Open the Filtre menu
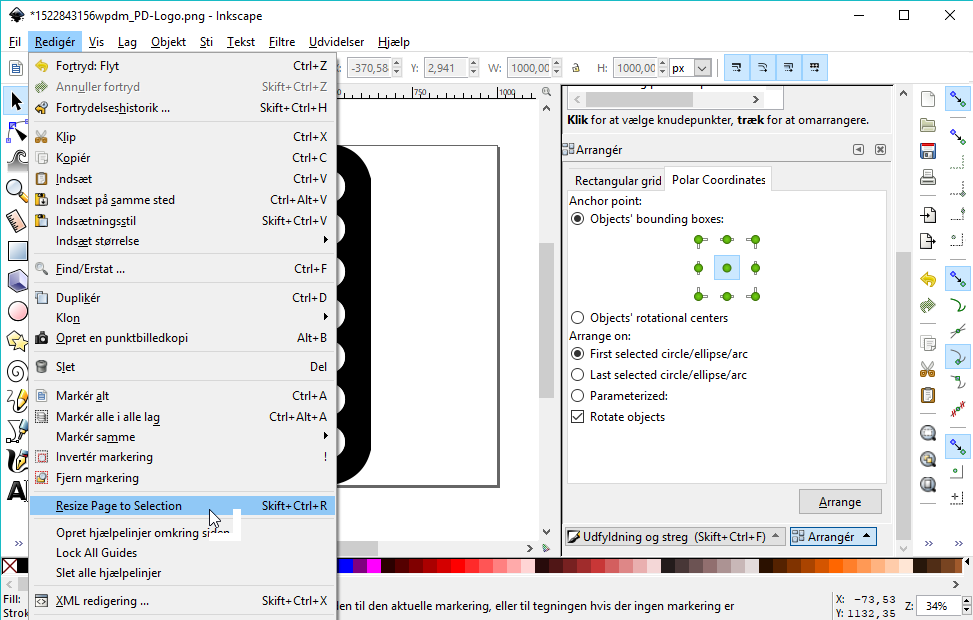Image resolution: width=973 pixels, height=620 pixels. (282, 42)
